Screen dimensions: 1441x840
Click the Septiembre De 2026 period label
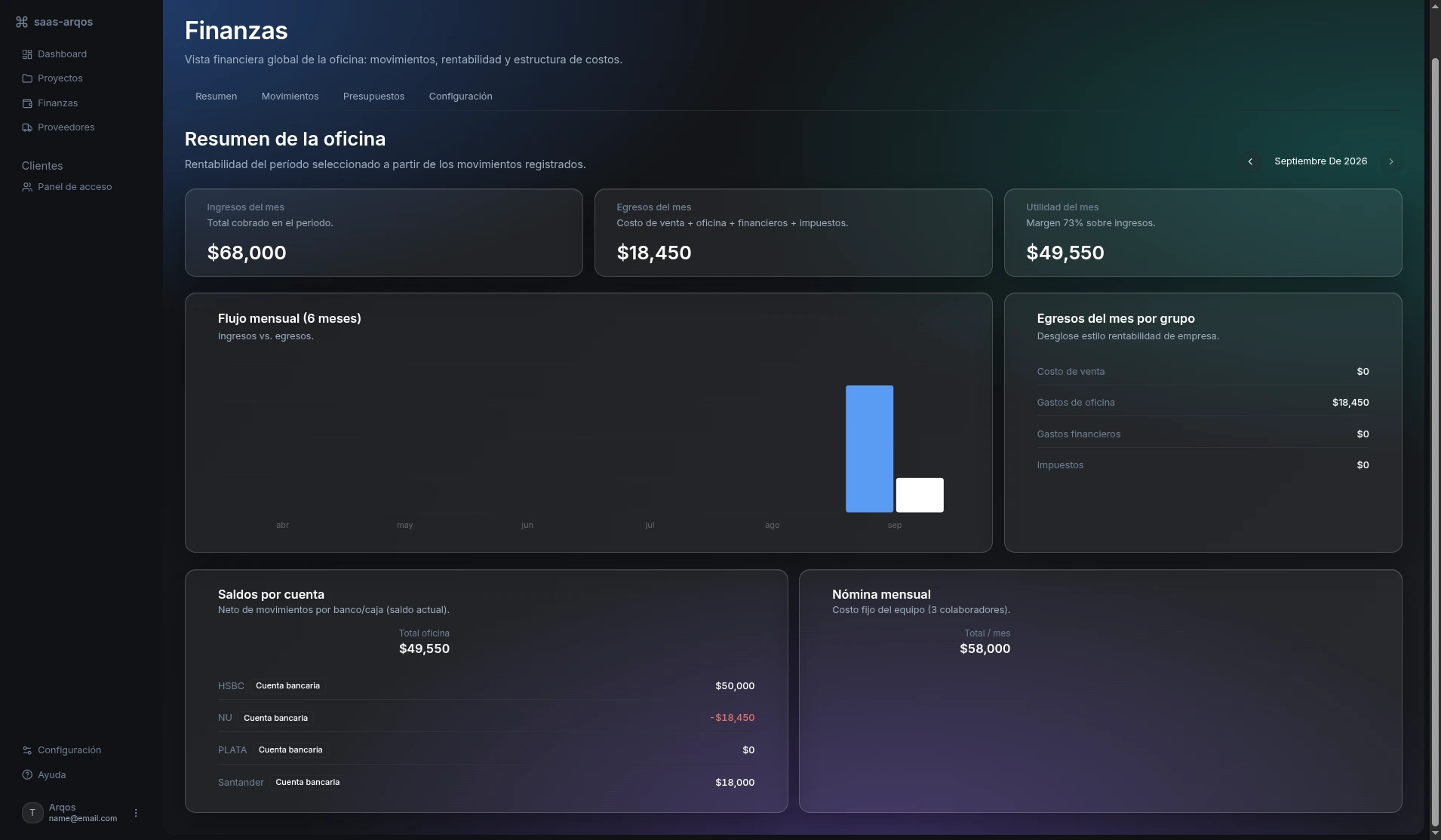tap(1321, 161)
